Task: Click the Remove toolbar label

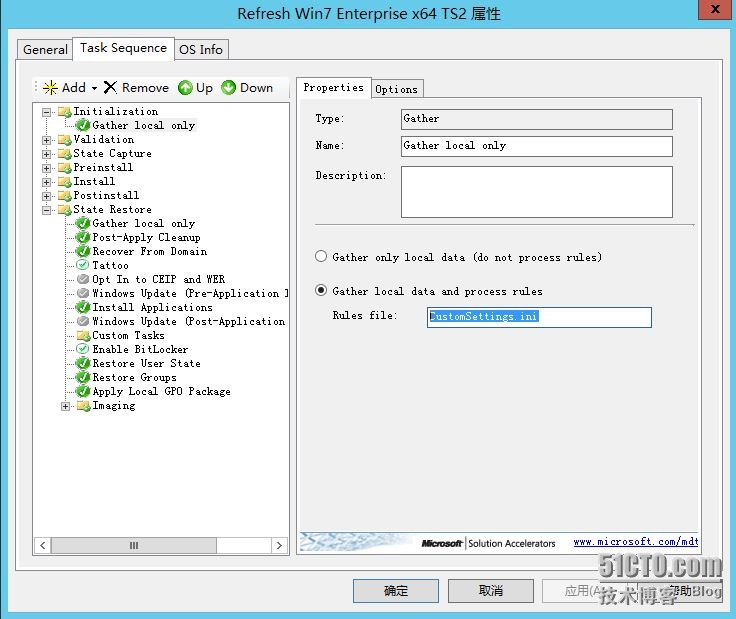Action: 145,88
